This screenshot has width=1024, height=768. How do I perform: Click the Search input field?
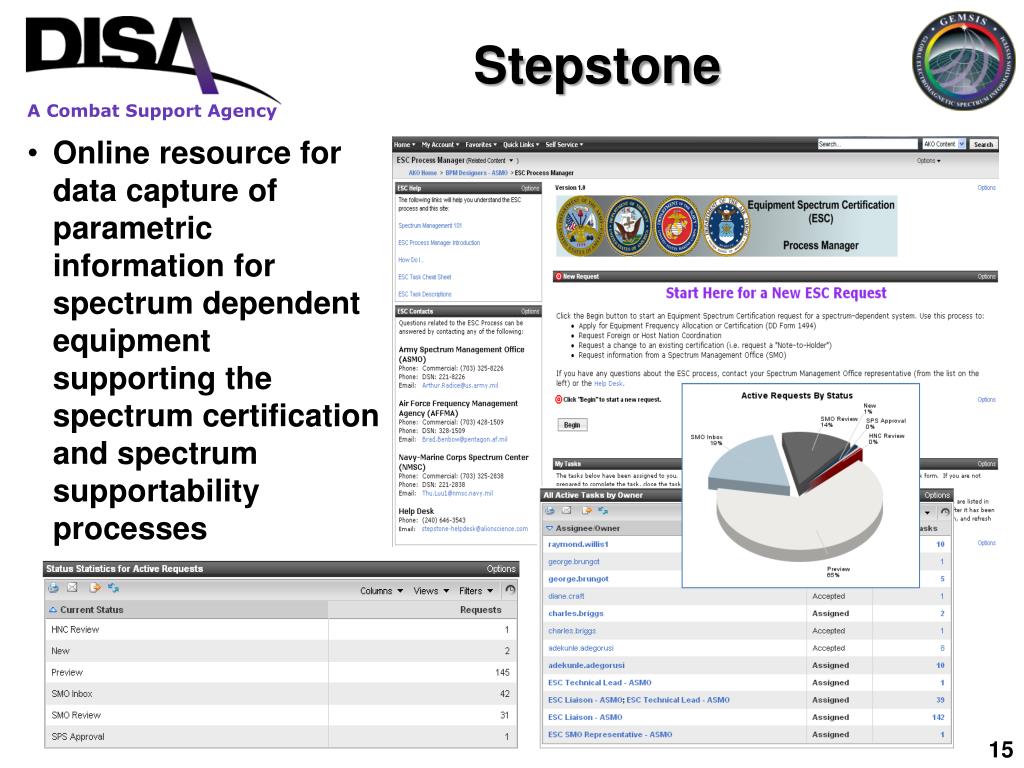point(867,144)
